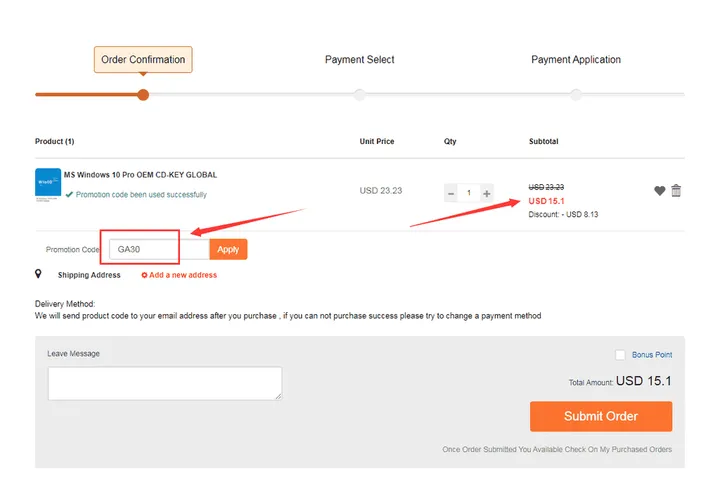This screenshot has width=720, height=504.
Task: Increase quantity with the plus button
Action: click(487, 193)
